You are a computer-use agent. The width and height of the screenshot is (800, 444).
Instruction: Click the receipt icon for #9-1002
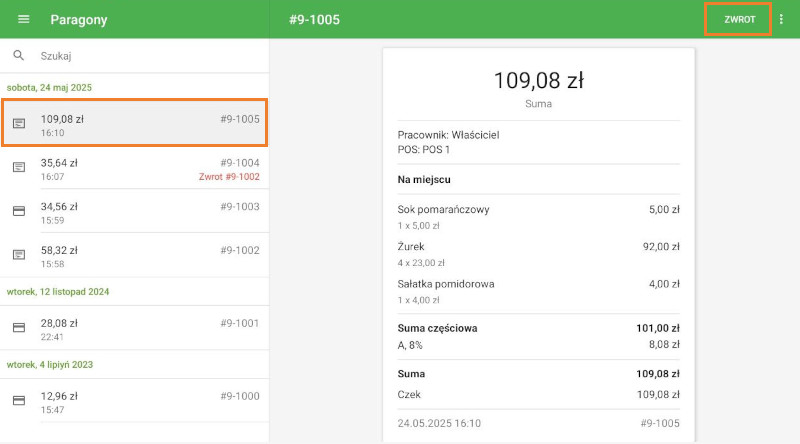pyautogui.click(x=19, y=255)
